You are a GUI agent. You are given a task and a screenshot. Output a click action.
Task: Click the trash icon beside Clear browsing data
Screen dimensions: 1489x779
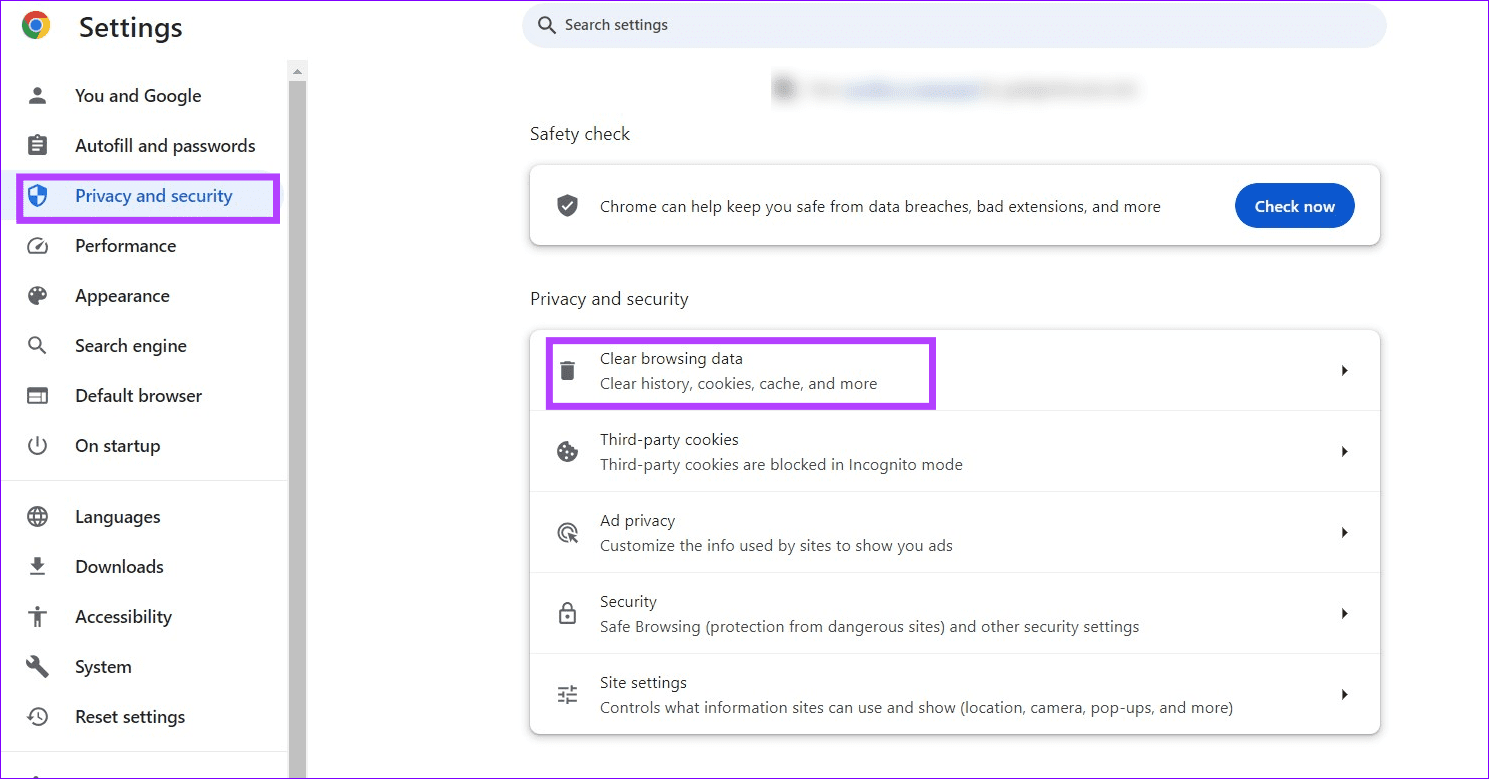coord(567,370)
